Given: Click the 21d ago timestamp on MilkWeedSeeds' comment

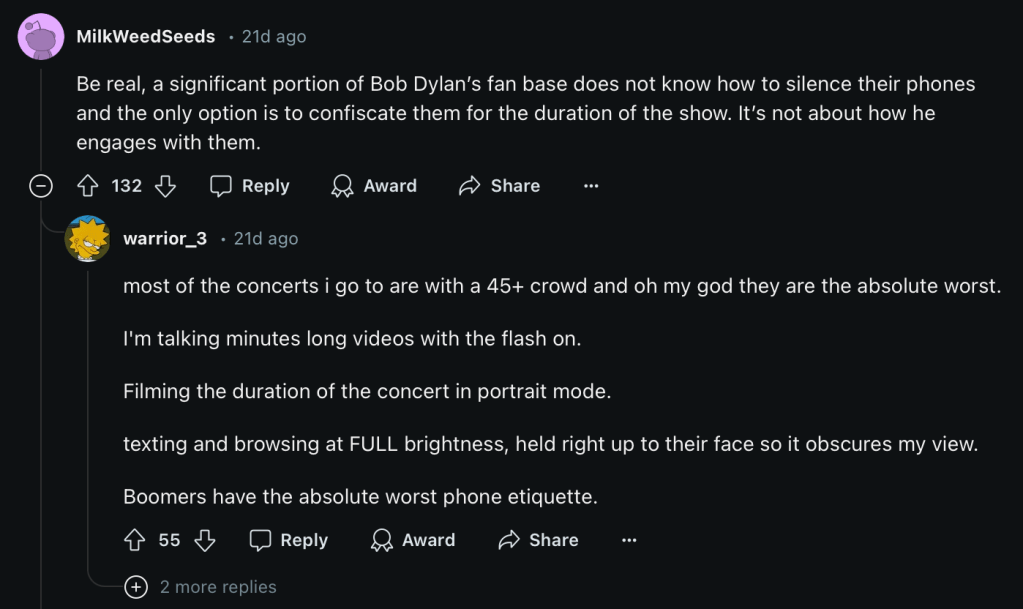Looking at the screenshot, I should [274, 37].
